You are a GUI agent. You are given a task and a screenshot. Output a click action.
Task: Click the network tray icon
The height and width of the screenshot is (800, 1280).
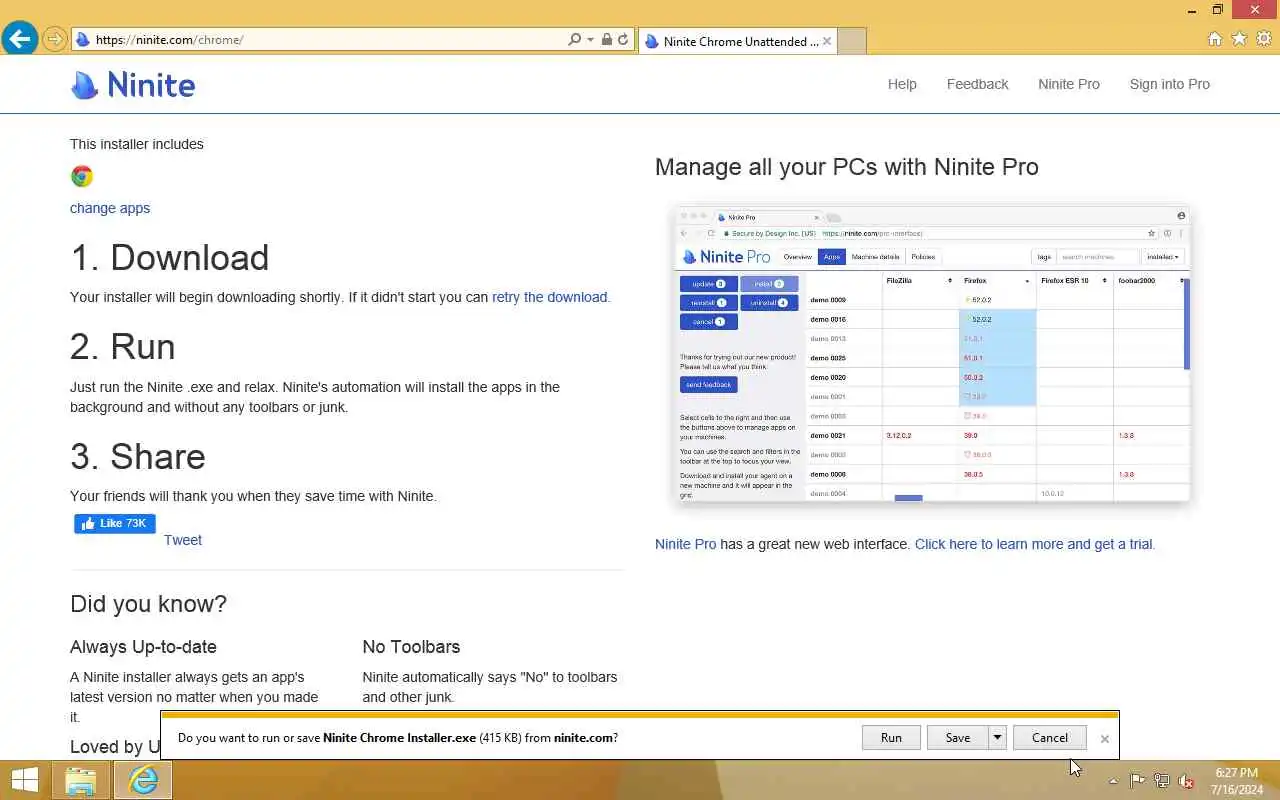[x=1162, y=781]
